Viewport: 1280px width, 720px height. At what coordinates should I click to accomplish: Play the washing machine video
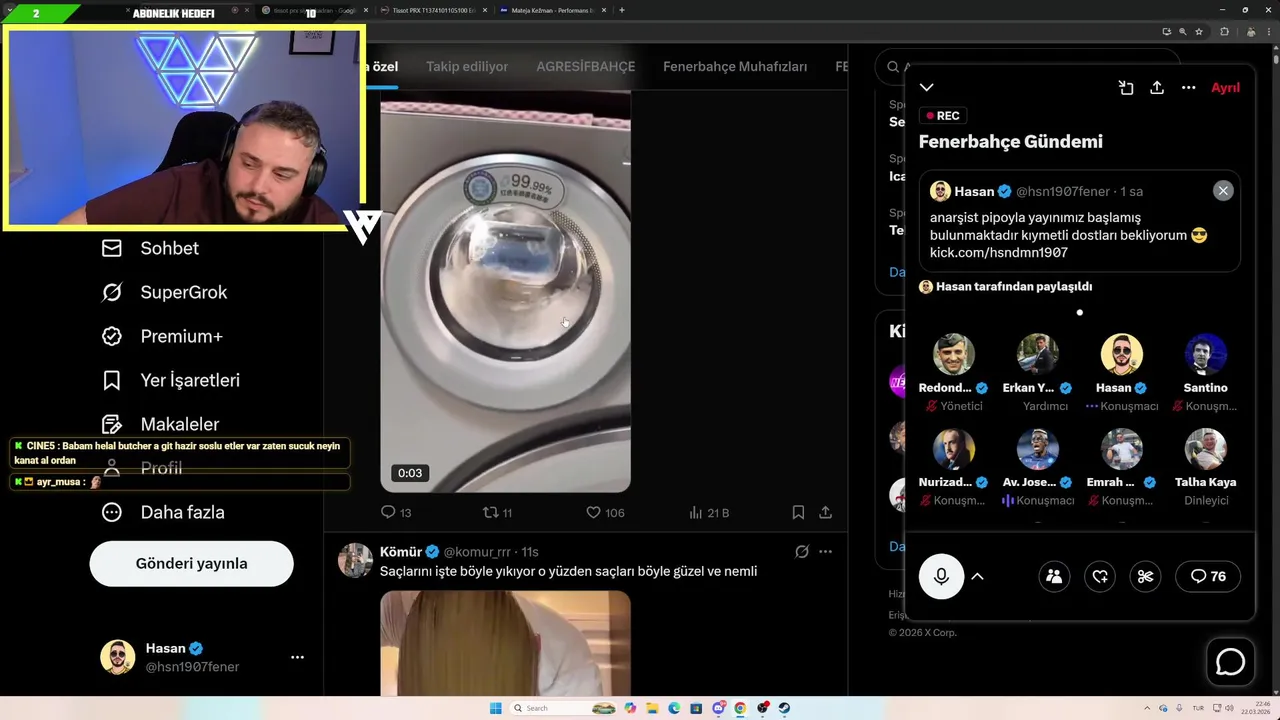[505, 292]
